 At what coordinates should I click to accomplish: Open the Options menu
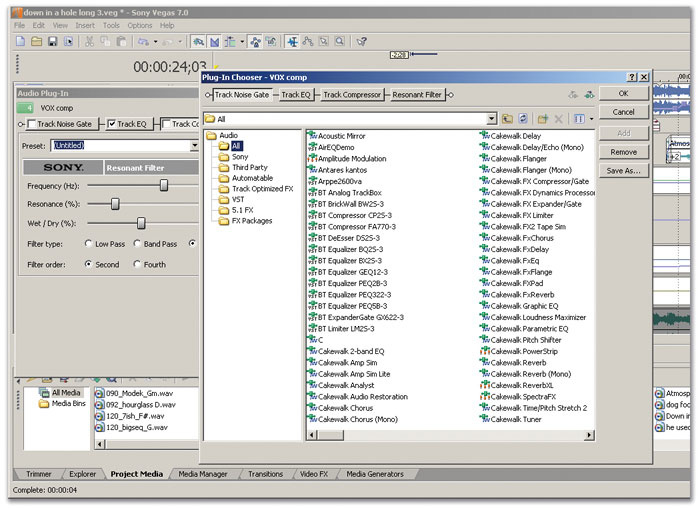(x=140, y=25)
